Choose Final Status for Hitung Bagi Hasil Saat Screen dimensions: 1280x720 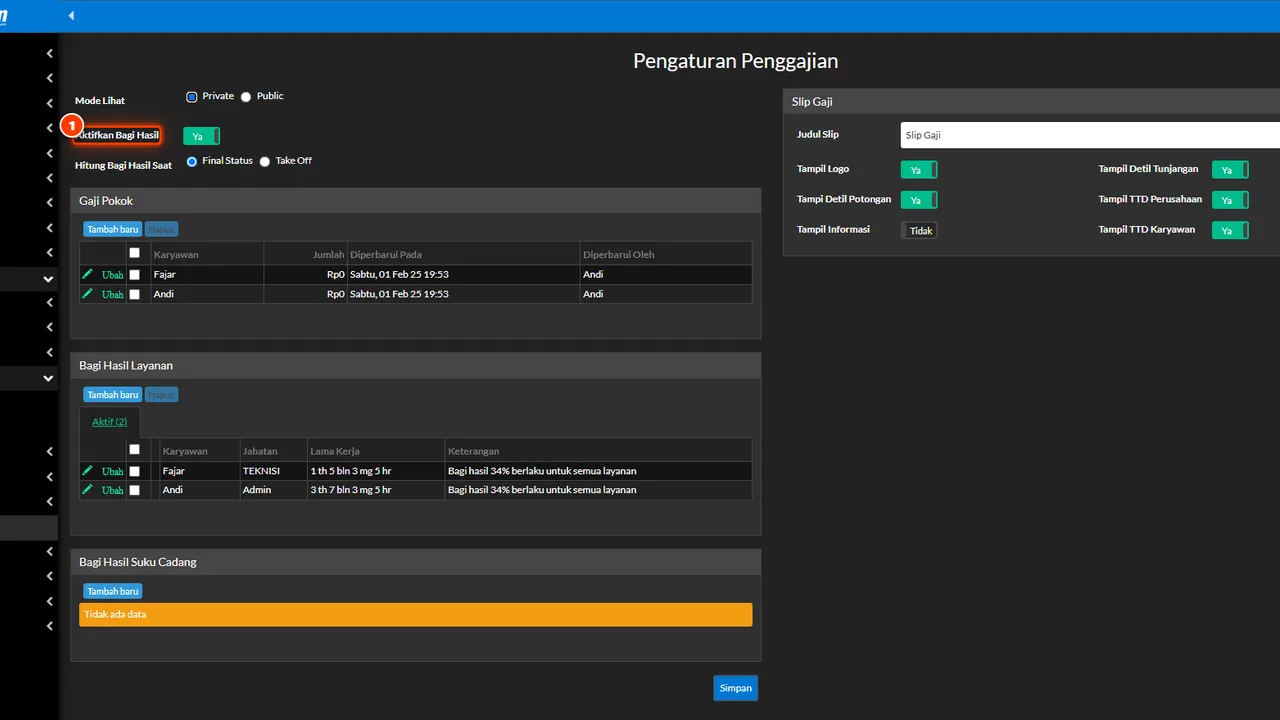point(192,161)
